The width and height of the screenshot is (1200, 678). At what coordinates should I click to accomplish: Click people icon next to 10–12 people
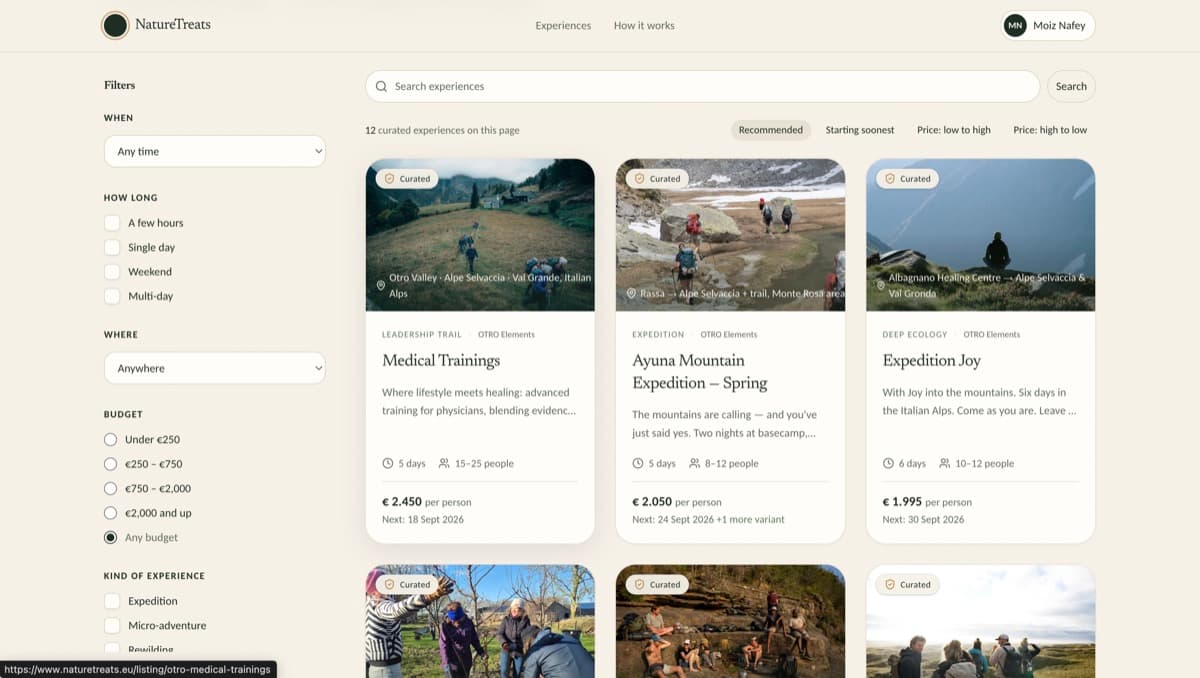click(944, 463)
